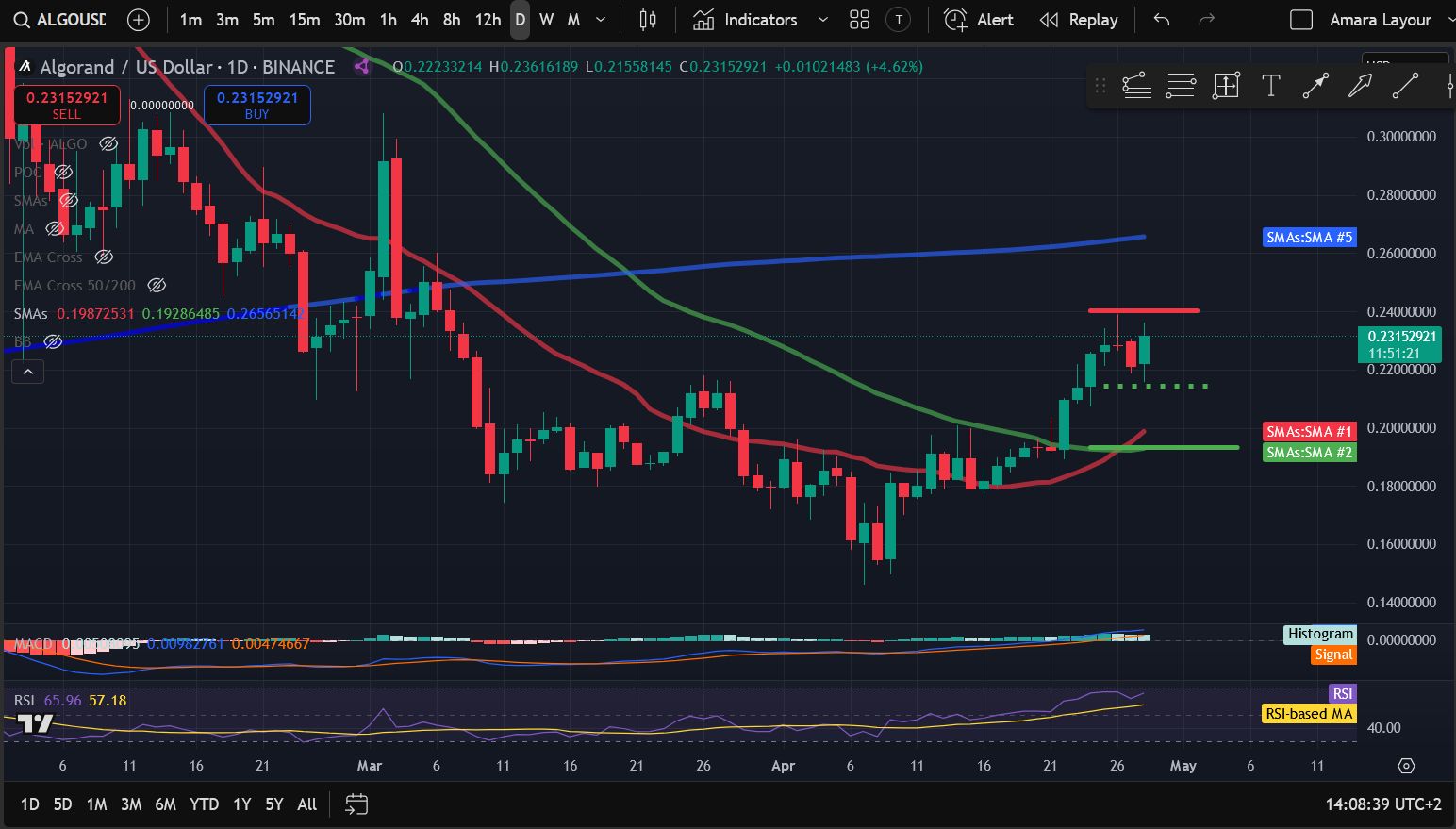Set chart range to 6M
This screenshot has width=1456, height=829.
click(165, 804)
